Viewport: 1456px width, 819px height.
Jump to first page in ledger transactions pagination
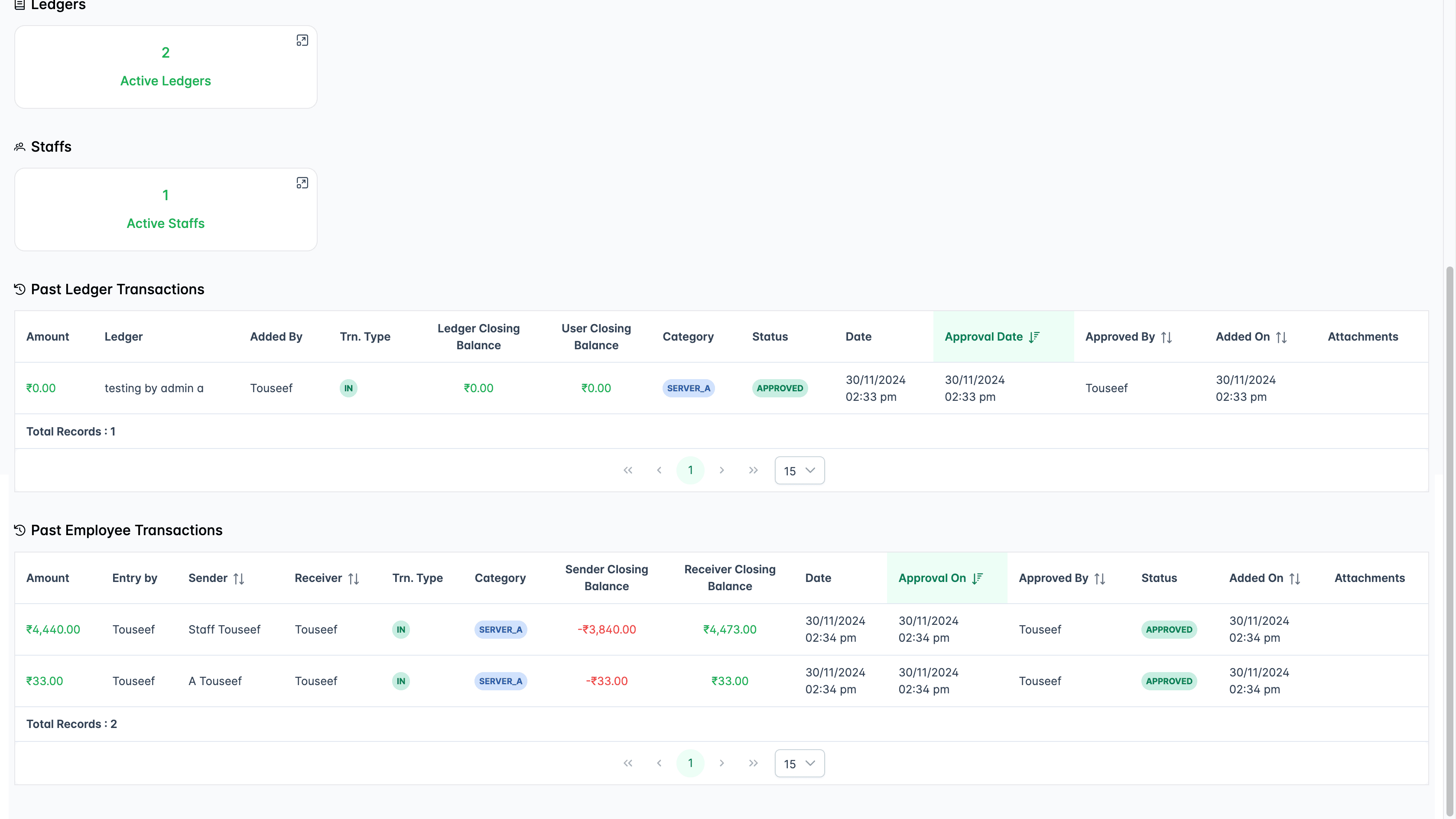click(x=628, y=470)
